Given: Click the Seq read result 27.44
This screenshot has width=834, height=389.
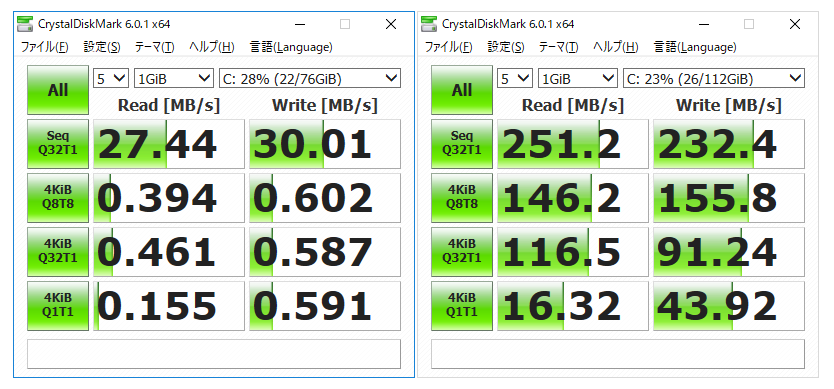Looking at the screenshot, I should 169,144.
